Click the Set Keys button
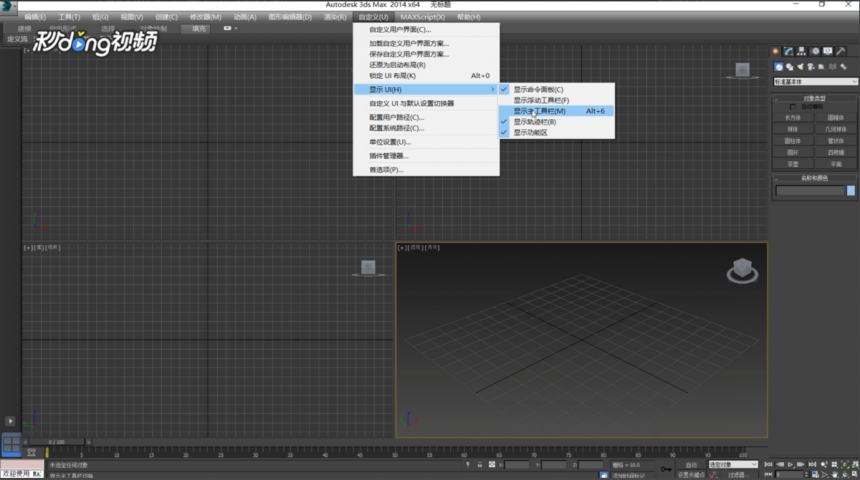 coord(691,475)
